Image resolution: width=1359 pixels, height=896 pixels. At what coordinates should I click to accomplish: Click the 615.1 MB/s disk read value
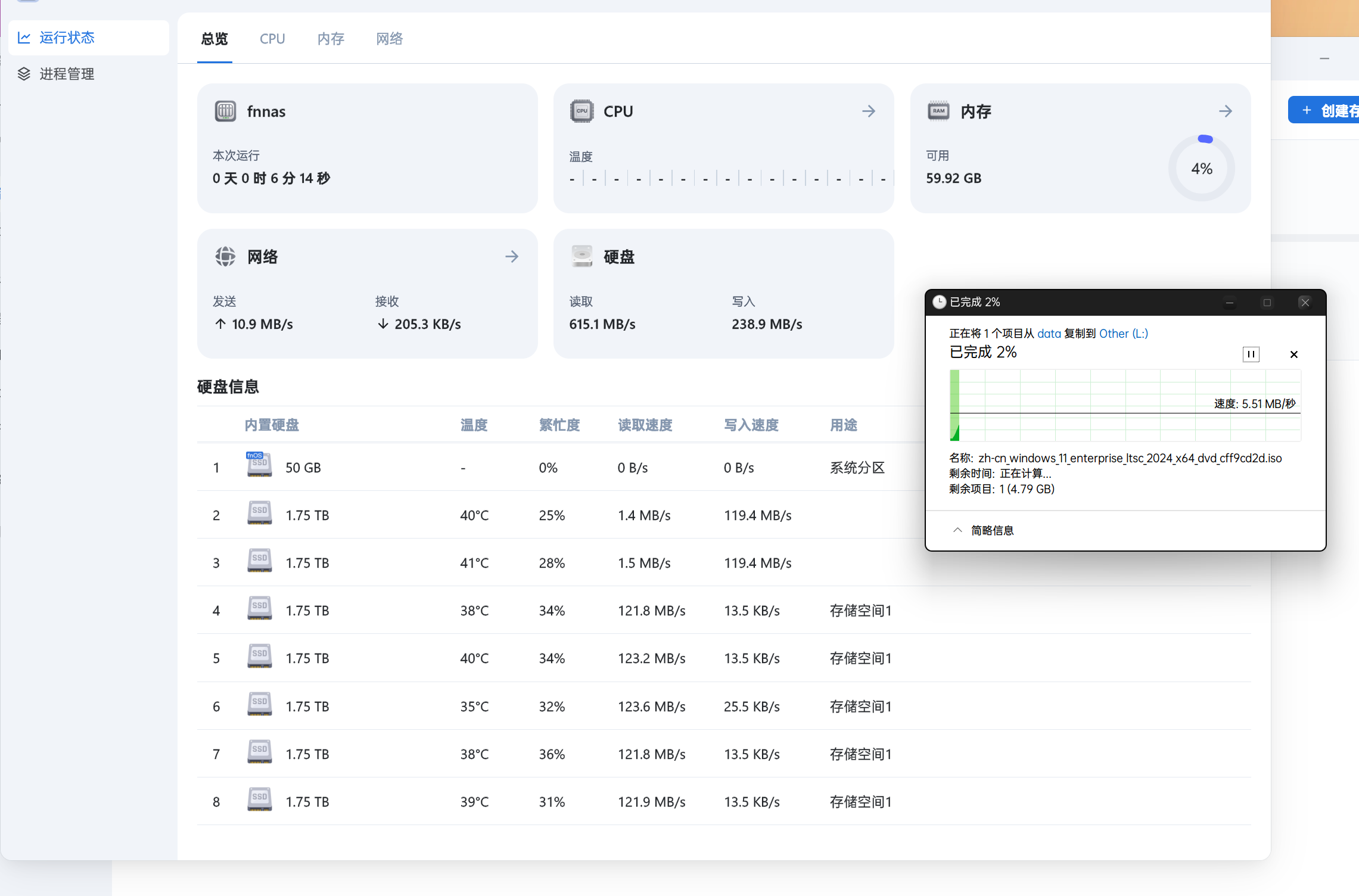(602, 324)
